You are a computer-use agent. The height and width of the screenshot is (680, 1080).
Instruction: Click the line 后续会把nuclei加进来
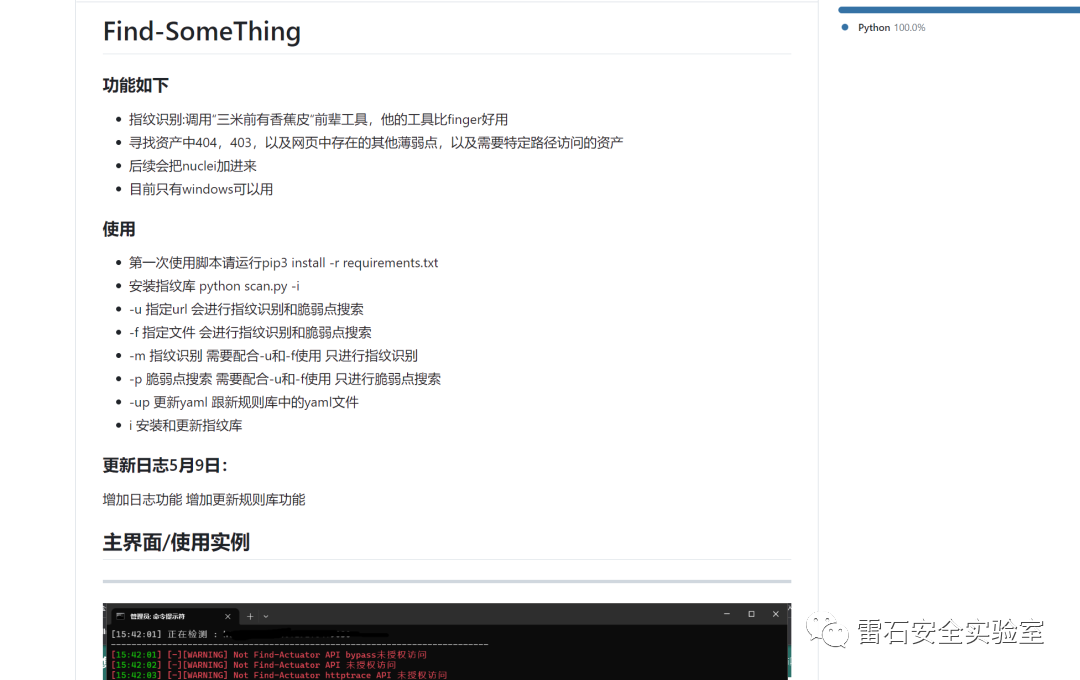[x=193, y=166]
